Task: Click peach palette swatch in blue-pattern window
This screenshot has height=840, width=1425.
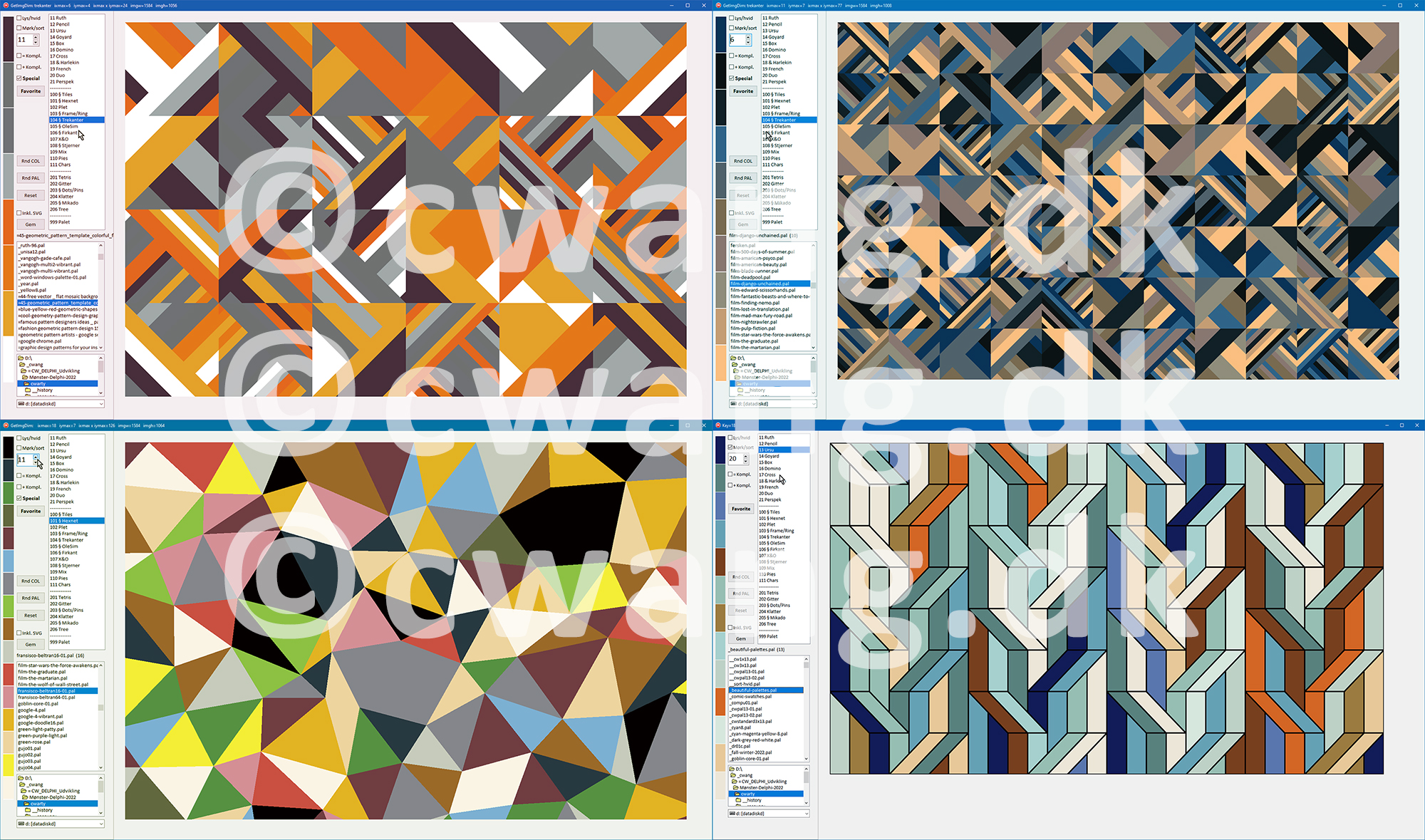Action: coord(721,363)
